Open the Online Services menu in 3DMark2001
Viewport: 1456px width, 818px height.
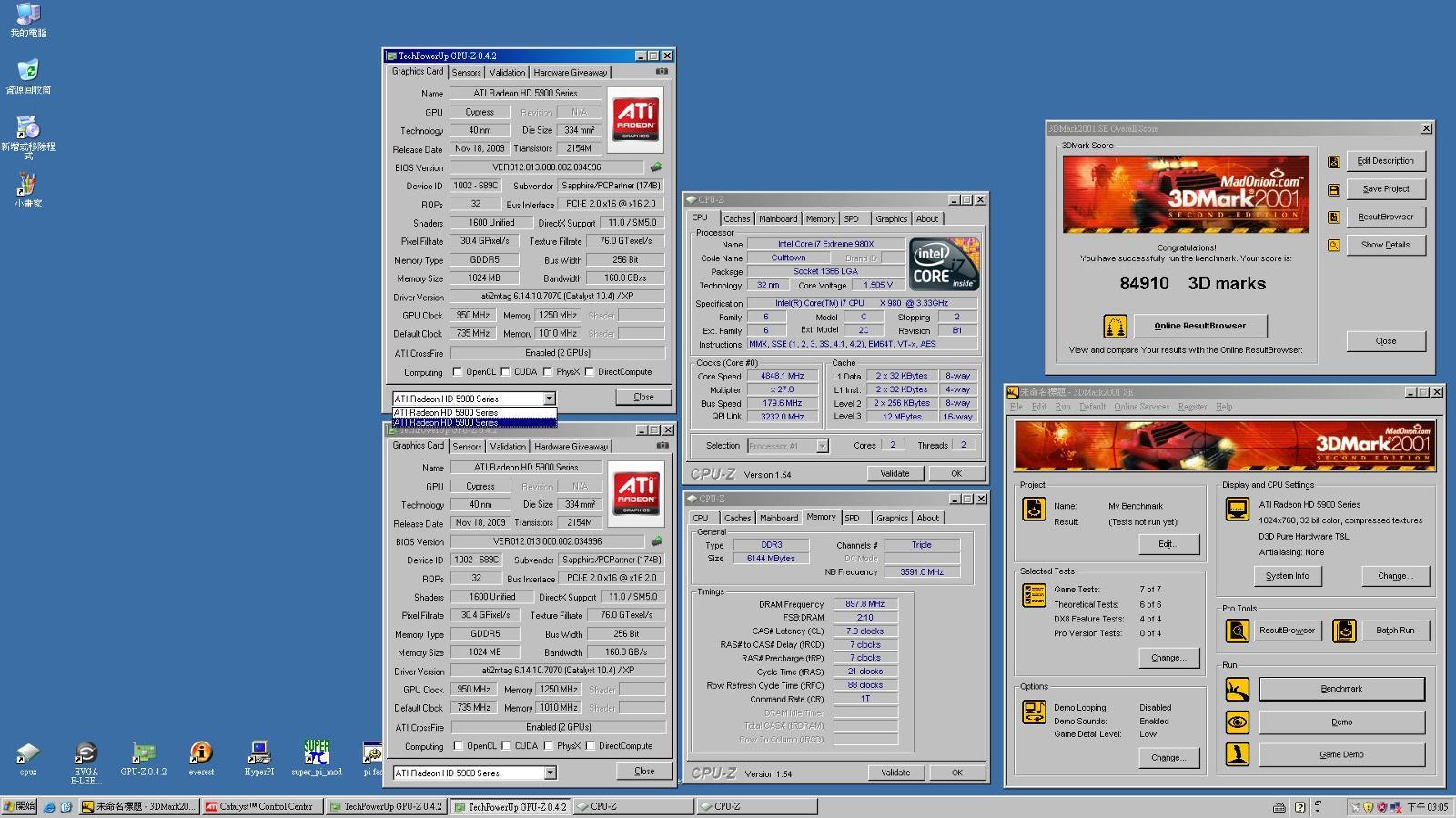1141,407
